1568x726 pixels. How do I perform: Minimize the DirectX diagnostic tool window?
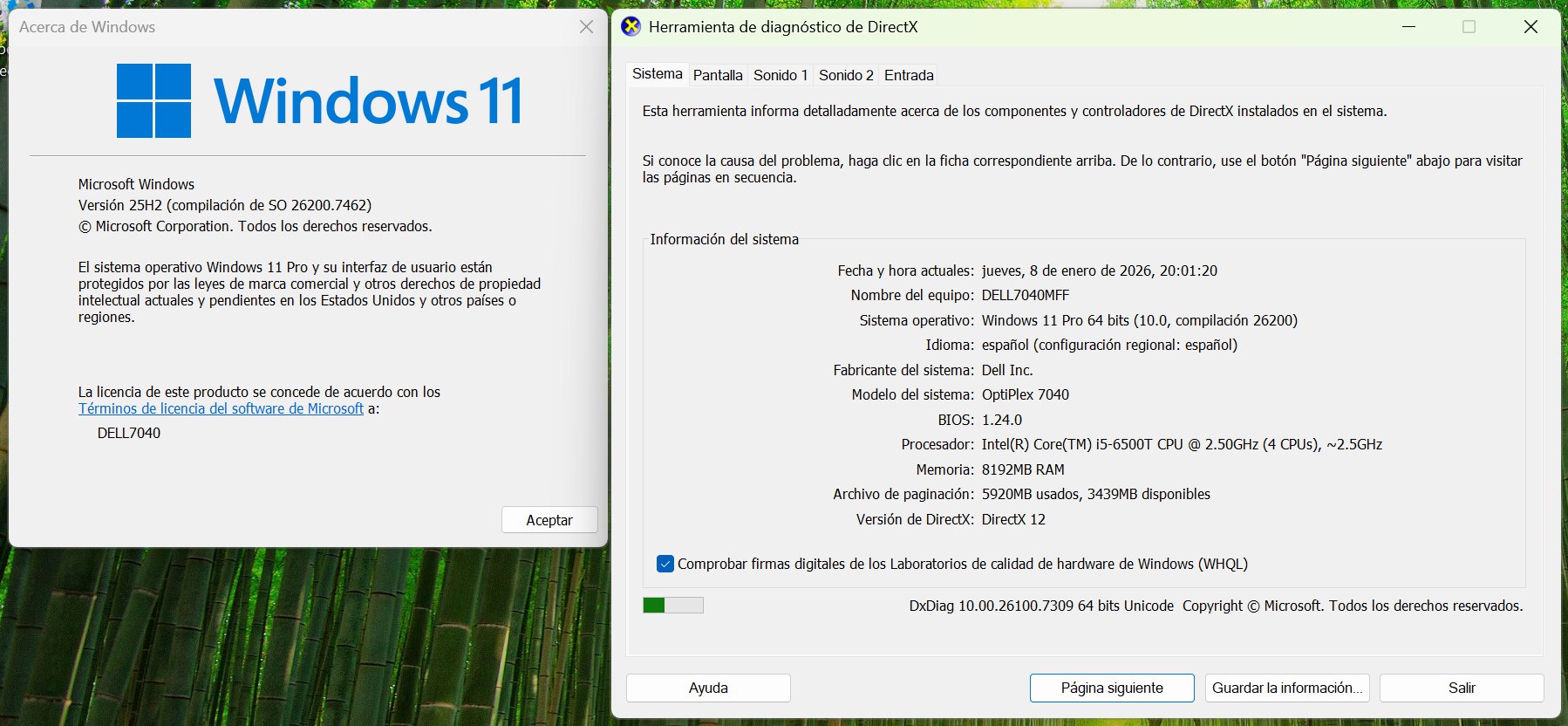tap(1408, 27)
